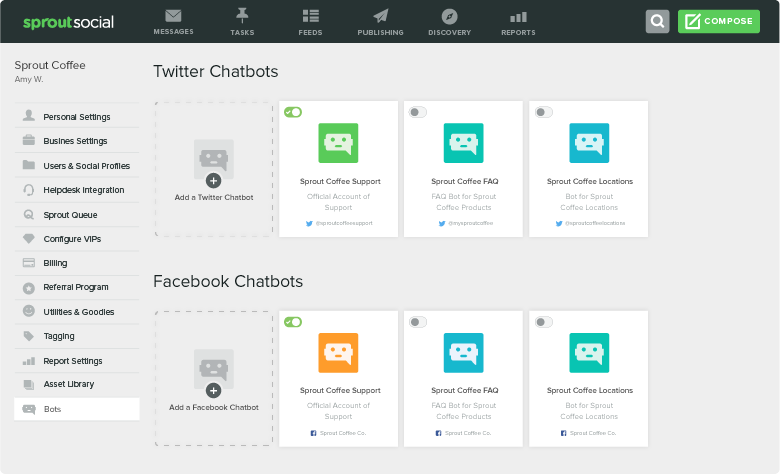
Task: Click the @sproutcoffeelocations Twitter handle
Action: pyautogui.click(x=595, y=223)
